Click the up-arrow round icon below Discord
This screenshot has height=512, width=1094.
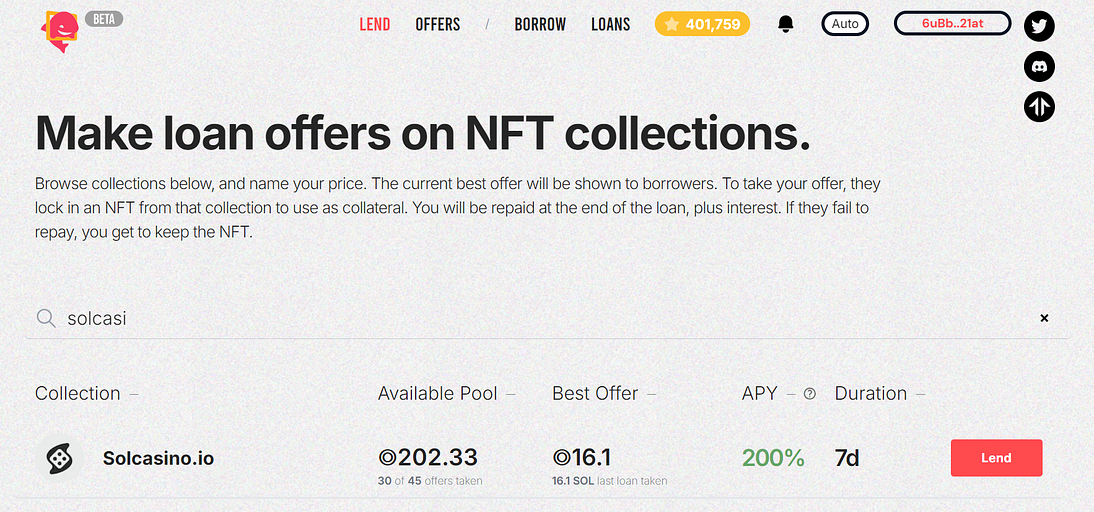pos(1040,106)
